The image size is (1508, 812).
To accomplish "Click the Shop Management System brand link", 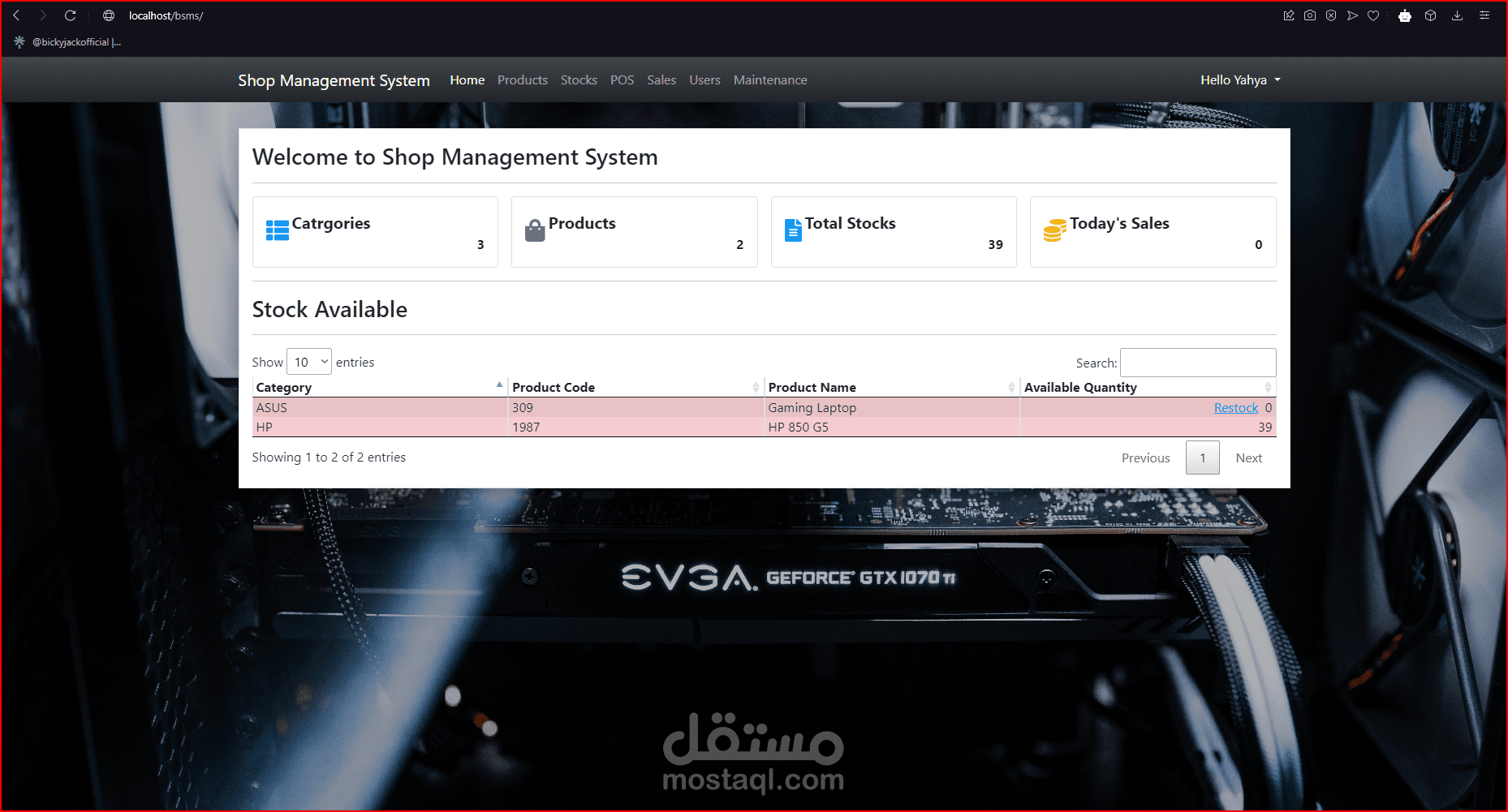I will point(334,80).
